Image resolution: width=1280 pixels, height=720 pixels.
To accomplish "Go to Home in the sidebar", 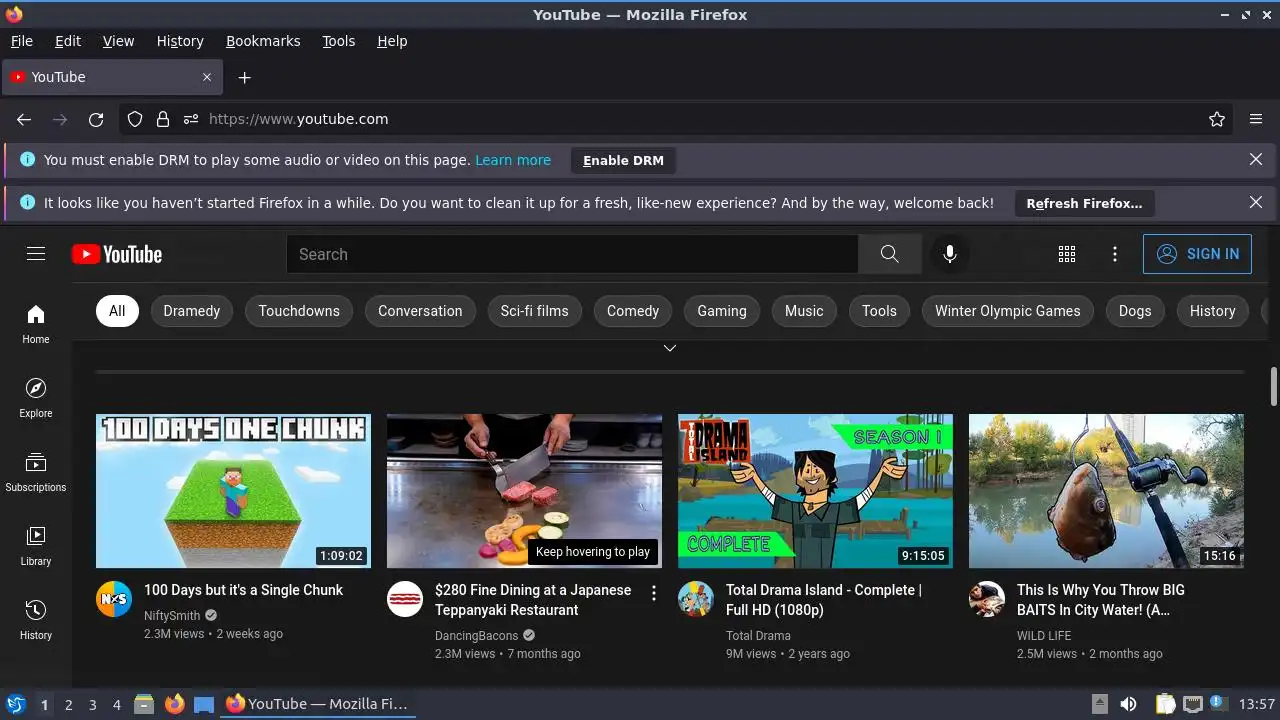I will point(36,325).
